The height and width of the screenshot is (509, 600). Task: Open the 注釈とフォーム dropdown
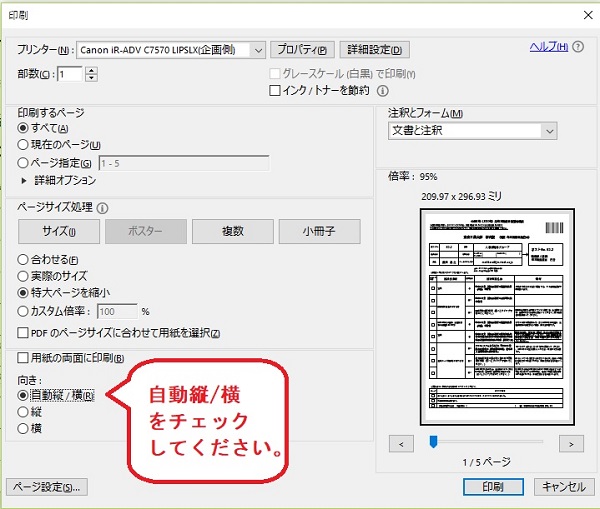click(x=549, y=130)
